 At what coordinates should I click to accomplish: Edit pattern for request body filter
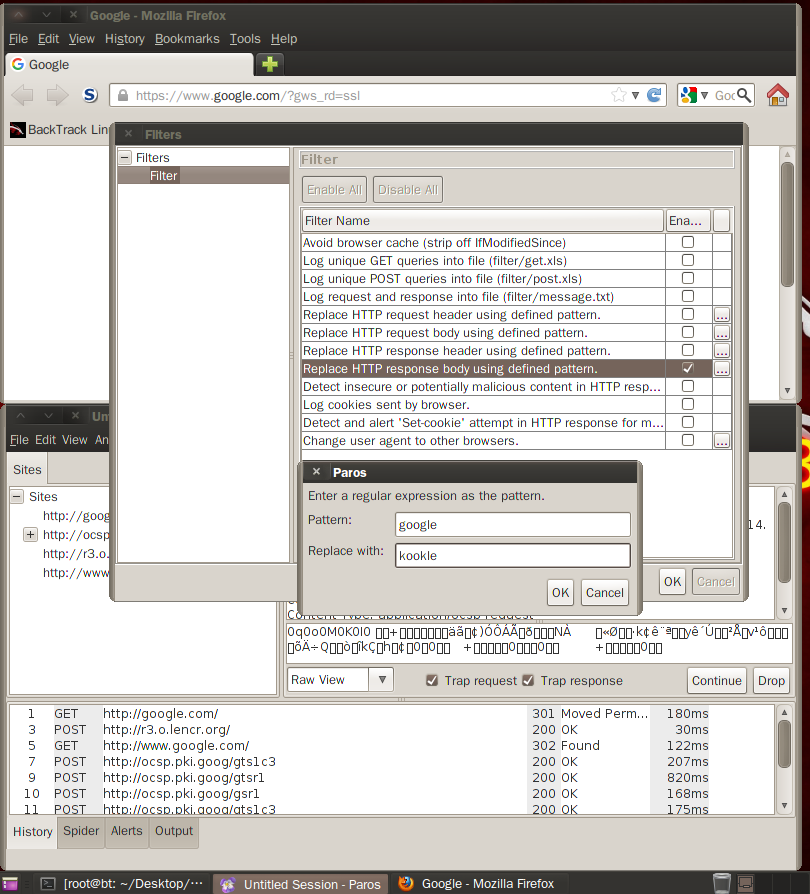tap(722, 332)
